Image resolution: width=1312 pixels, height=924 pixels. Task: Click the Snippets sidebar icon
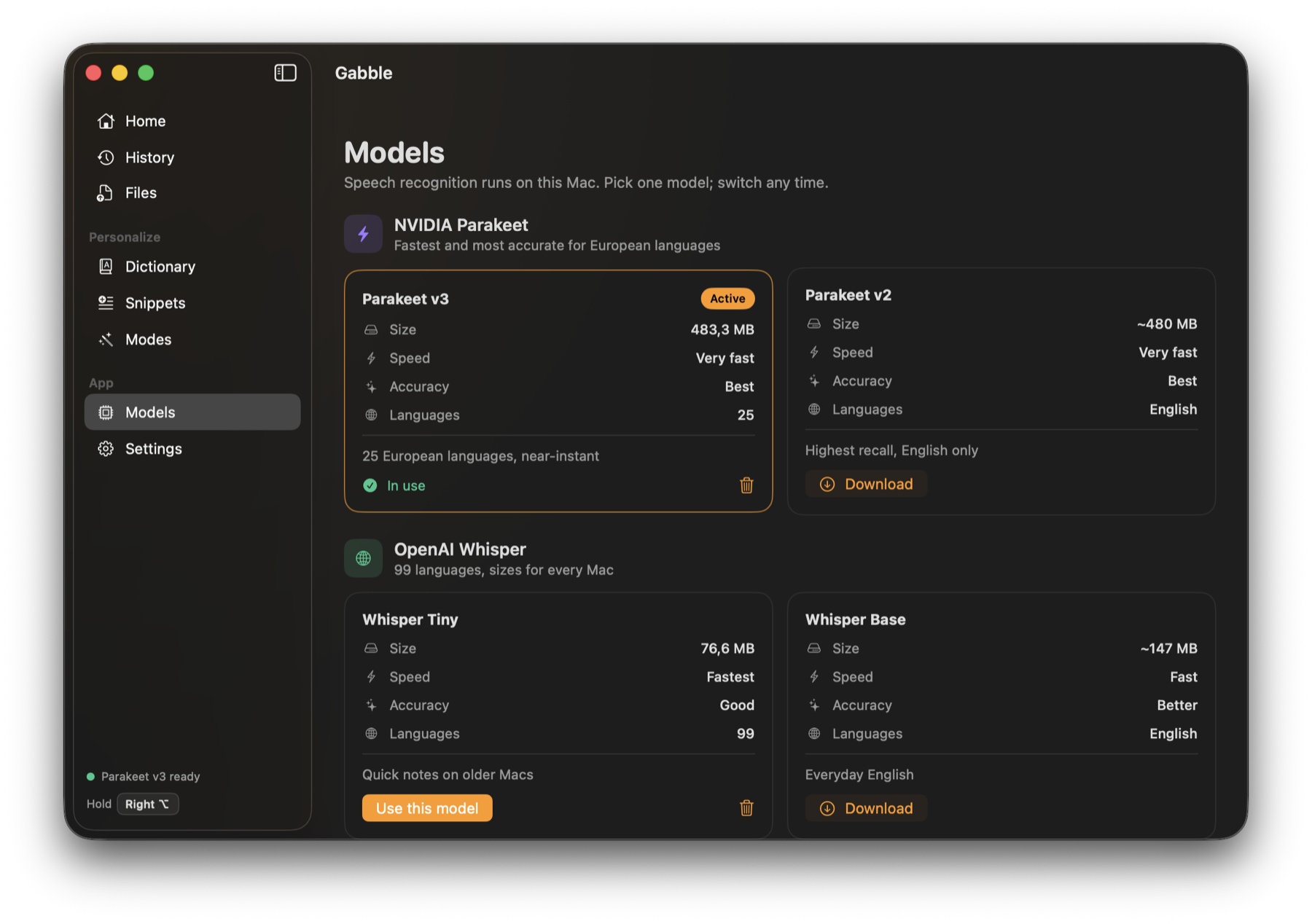pyautogui.click(x=106, y=303)
